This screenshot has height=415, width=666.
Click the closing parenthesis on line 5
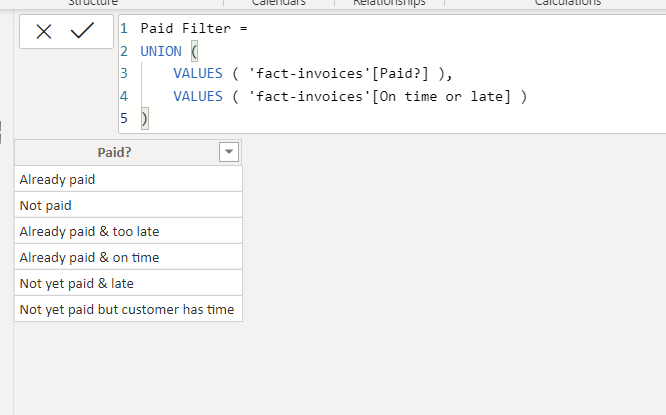144,119
